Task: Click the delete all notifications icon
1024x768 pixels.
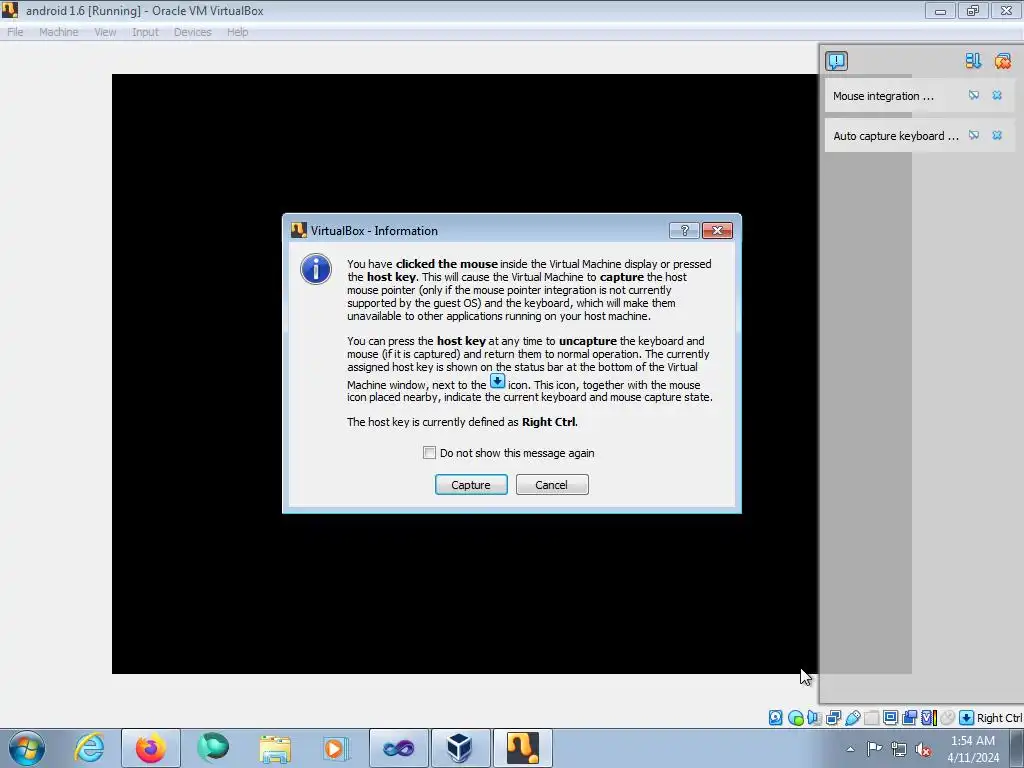Action: [x=1002, y=61]
